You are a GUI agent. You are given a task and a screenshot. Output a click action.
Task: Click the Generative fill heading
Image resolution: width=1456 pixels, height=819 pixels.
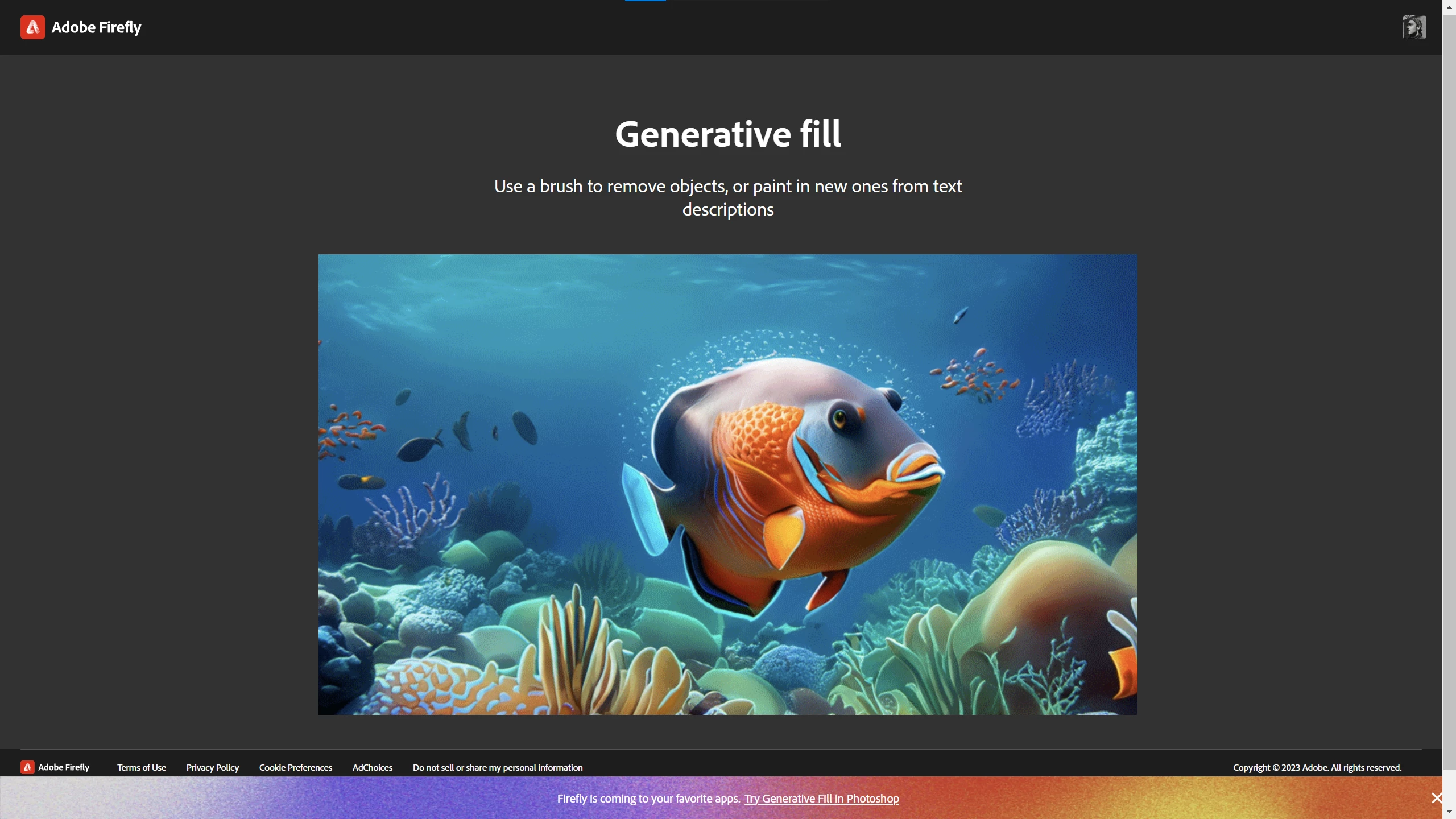pyautogui.click(x=728, y=134)
